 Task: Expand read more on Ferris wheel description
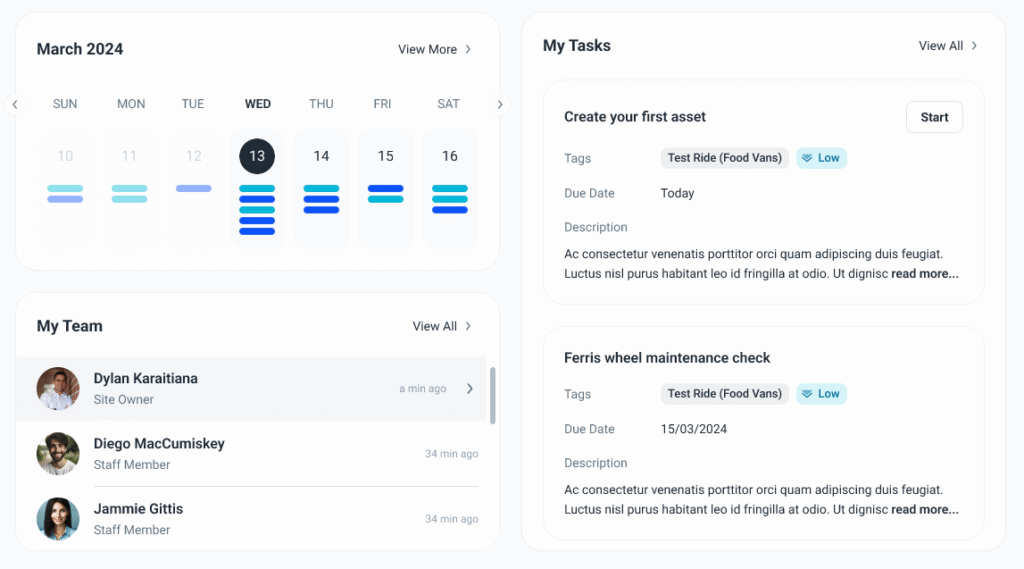(924, 510)
